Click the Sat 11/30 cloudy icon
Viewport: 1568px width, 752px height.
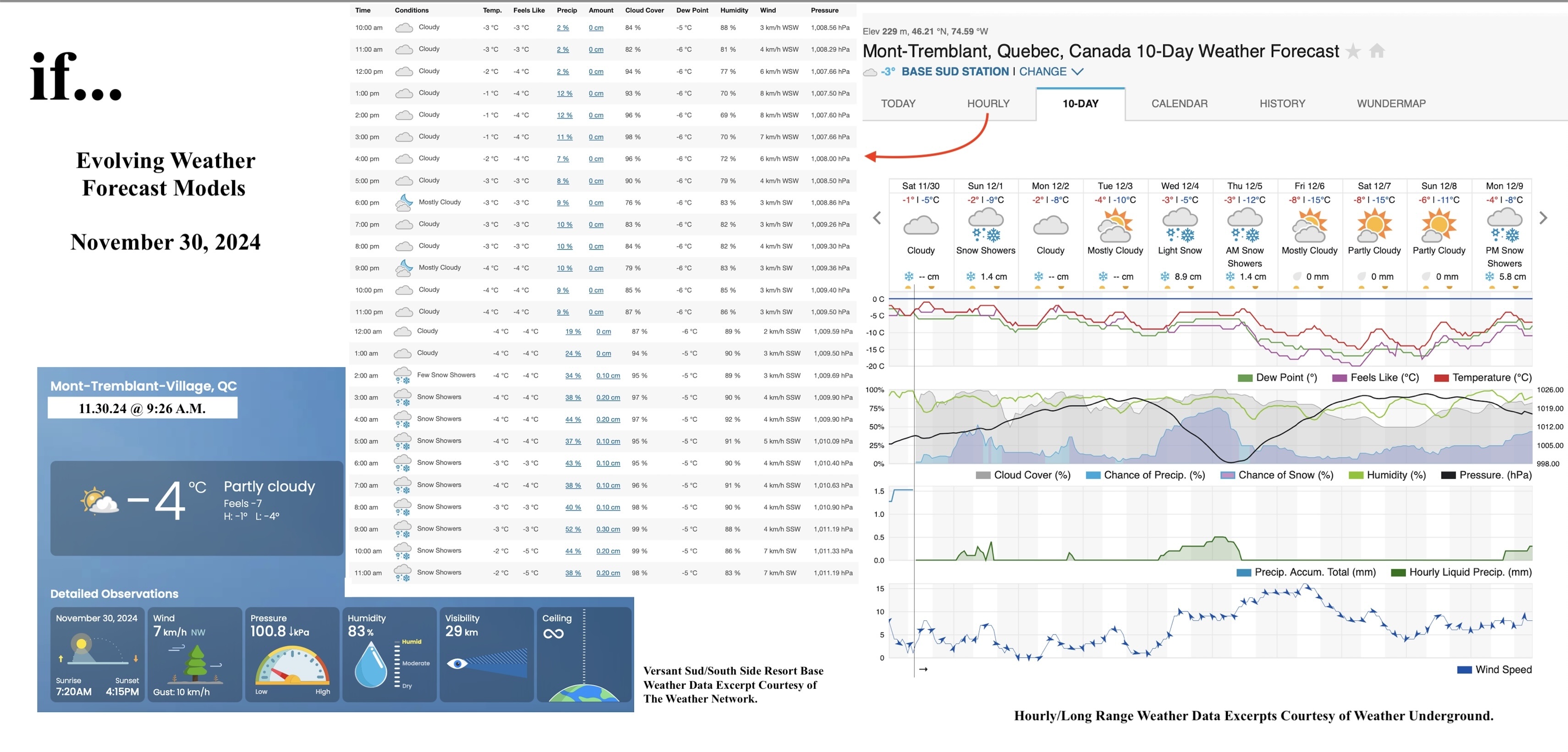pyautogui.click(x=920, y=225)
